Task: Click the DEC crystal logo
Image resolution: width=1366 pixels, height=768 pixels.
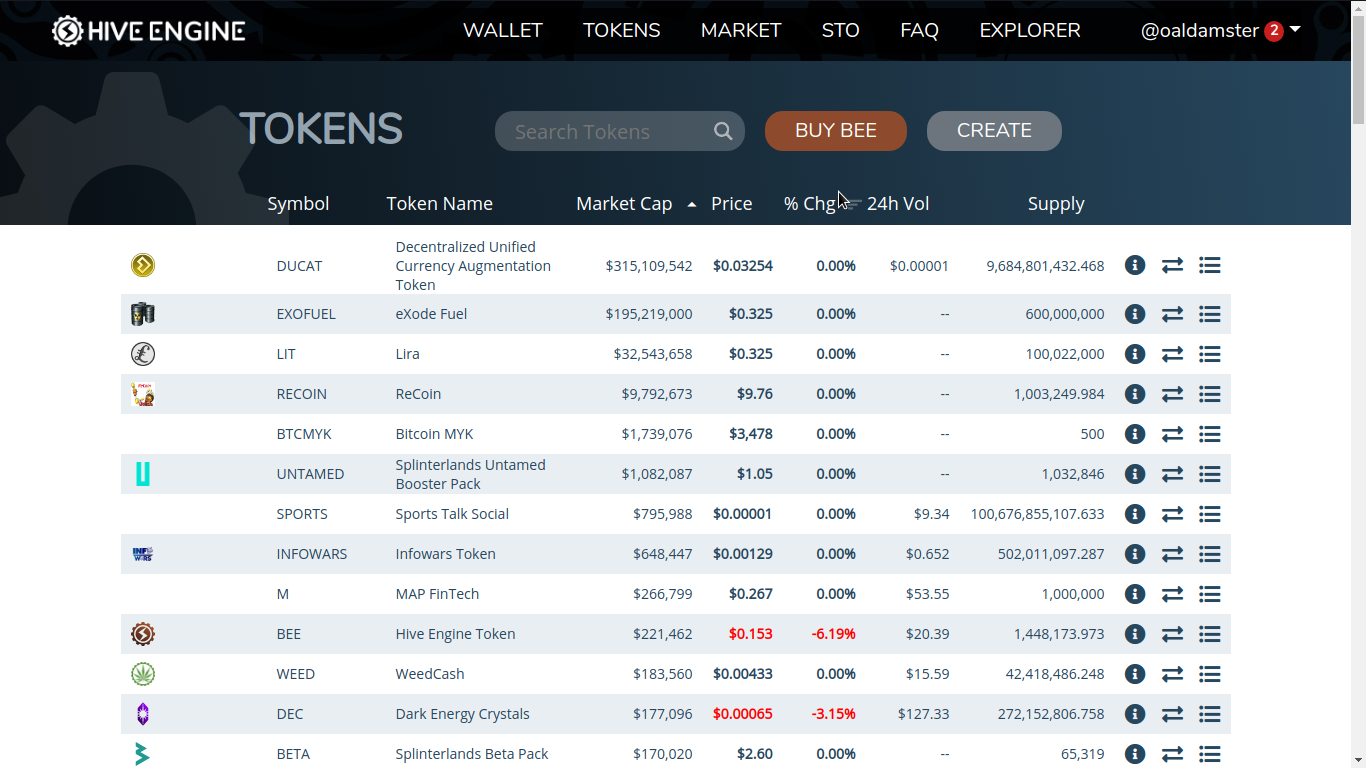Action: [143, 714]
